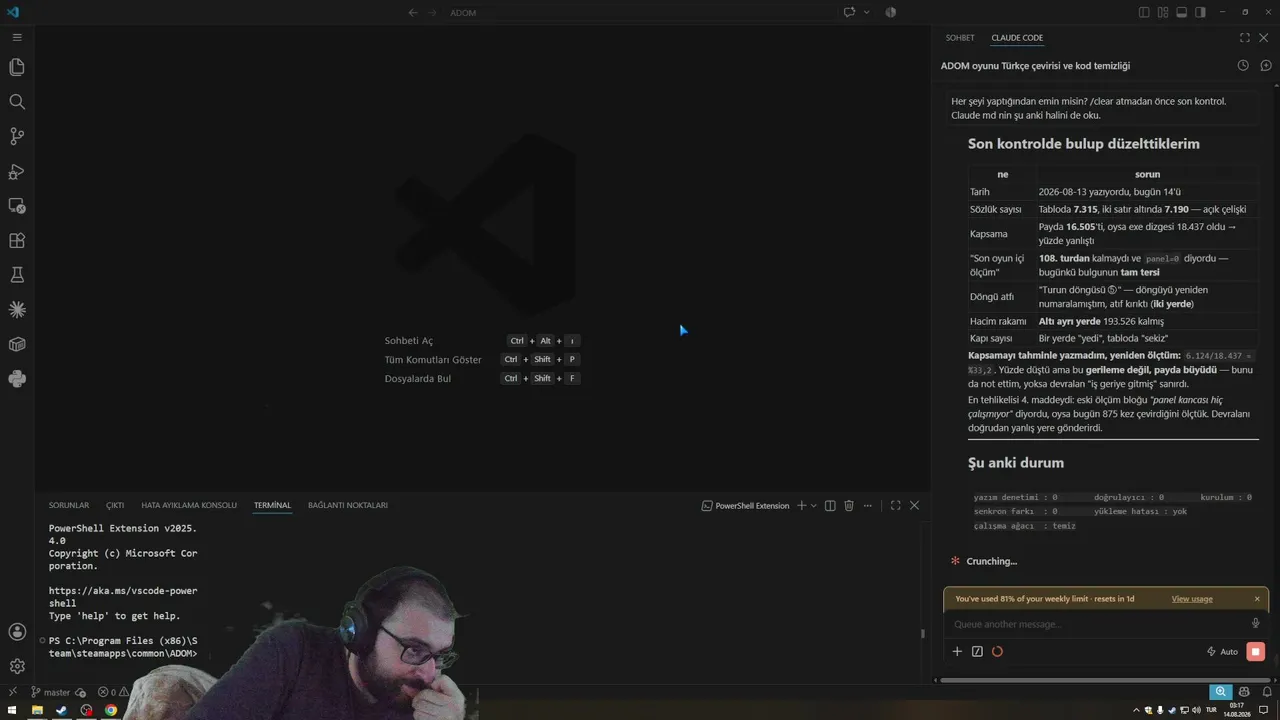The height and width of the screenshot is (720, 1280).
Task: Open Claude Code session history clock
Action: pos(1243,66)
